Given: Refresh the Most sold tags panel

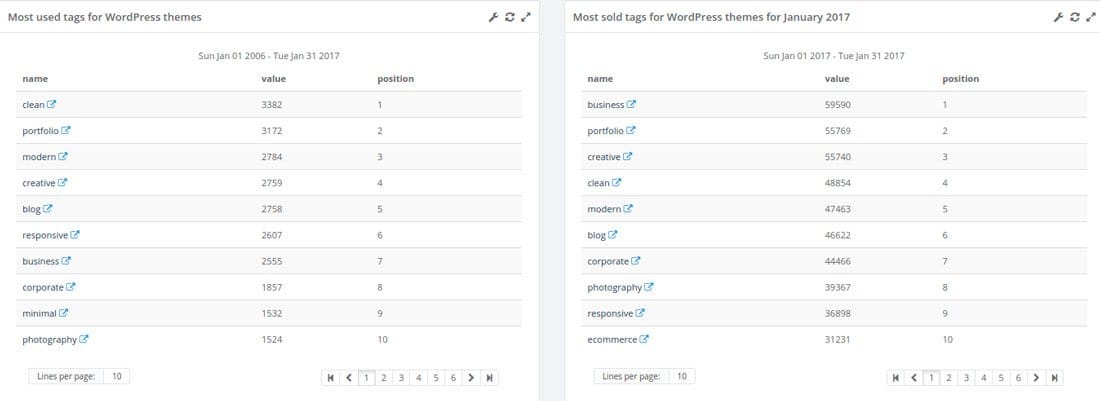Looking at the screenshot, I should (x=1075, y=17).
